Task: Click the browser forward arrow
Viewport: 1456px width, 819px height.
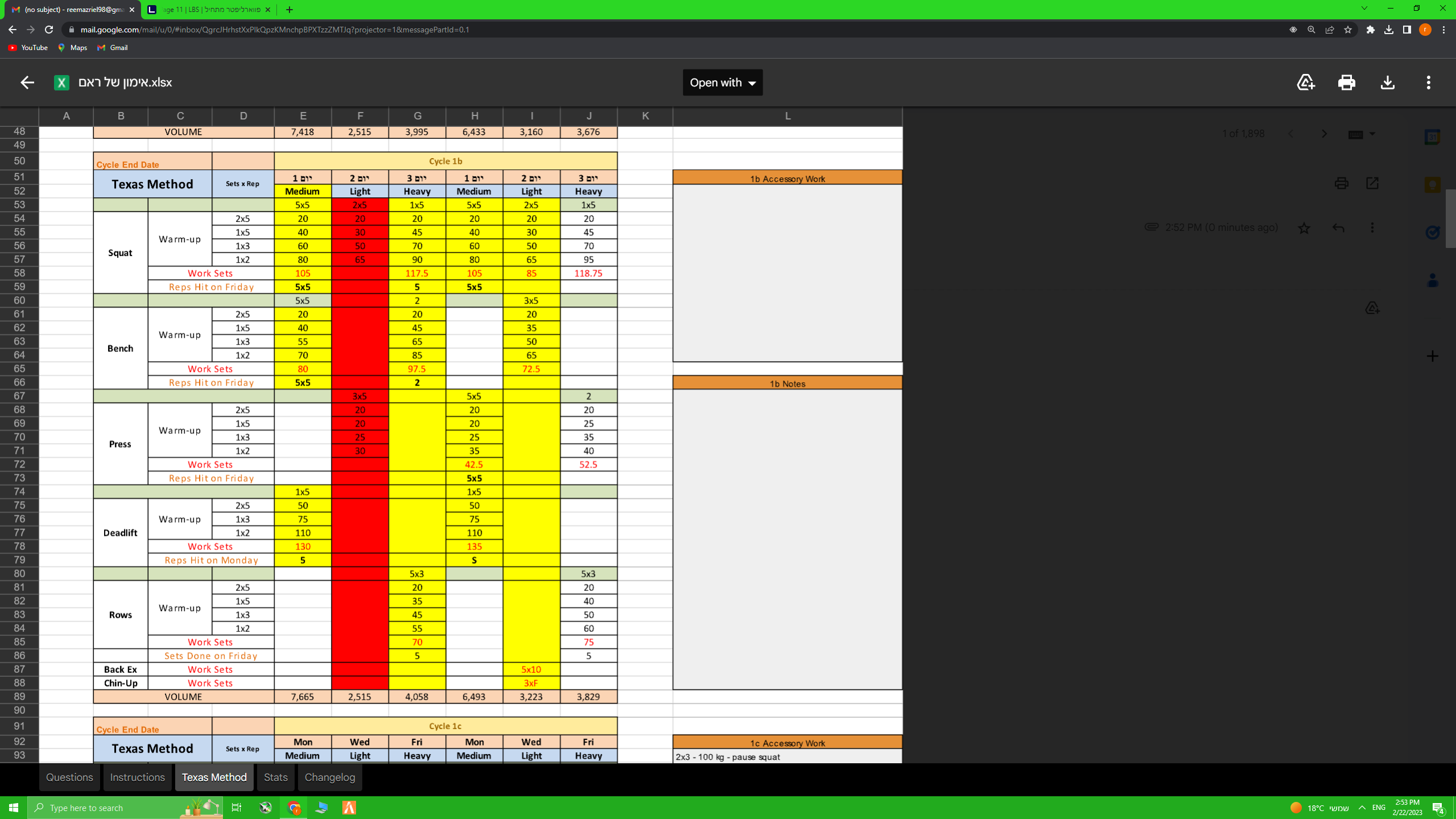Action: (x=31, y=30)
